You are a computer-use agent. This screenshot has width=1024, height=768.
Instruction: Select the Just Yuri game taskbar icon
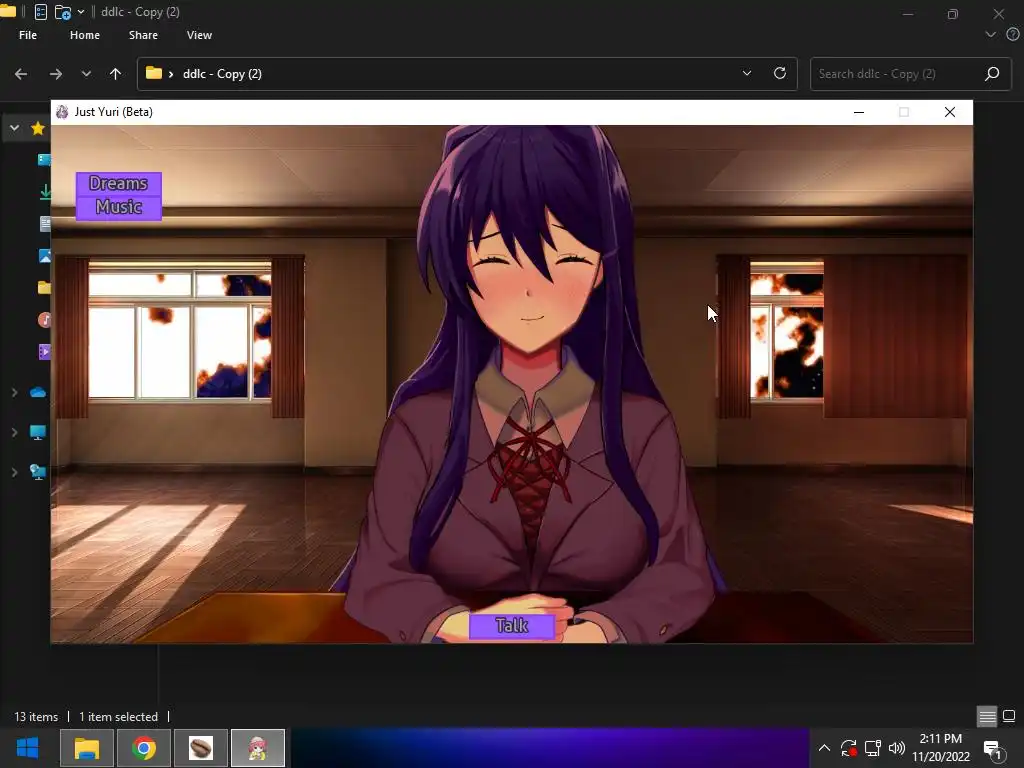(258, 748)
